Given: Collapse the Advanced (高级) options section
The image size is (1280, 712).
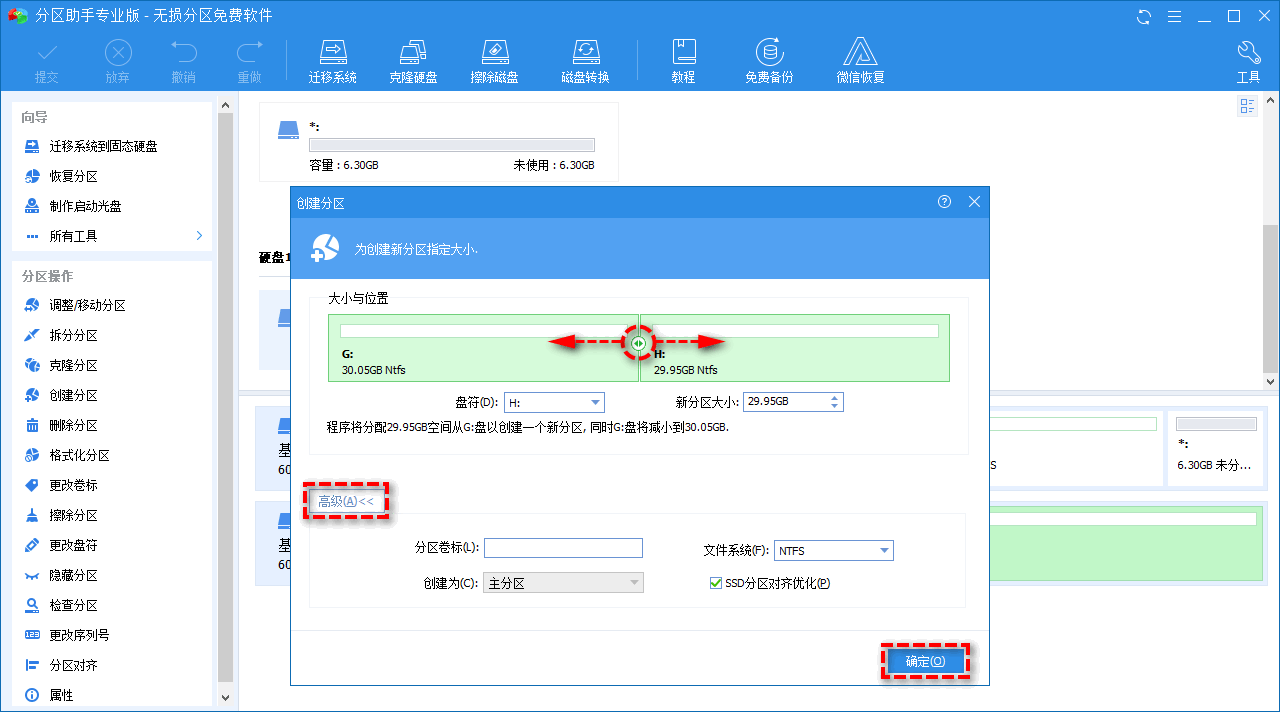Looking at the screenshot, I should [x=345, y=502].
